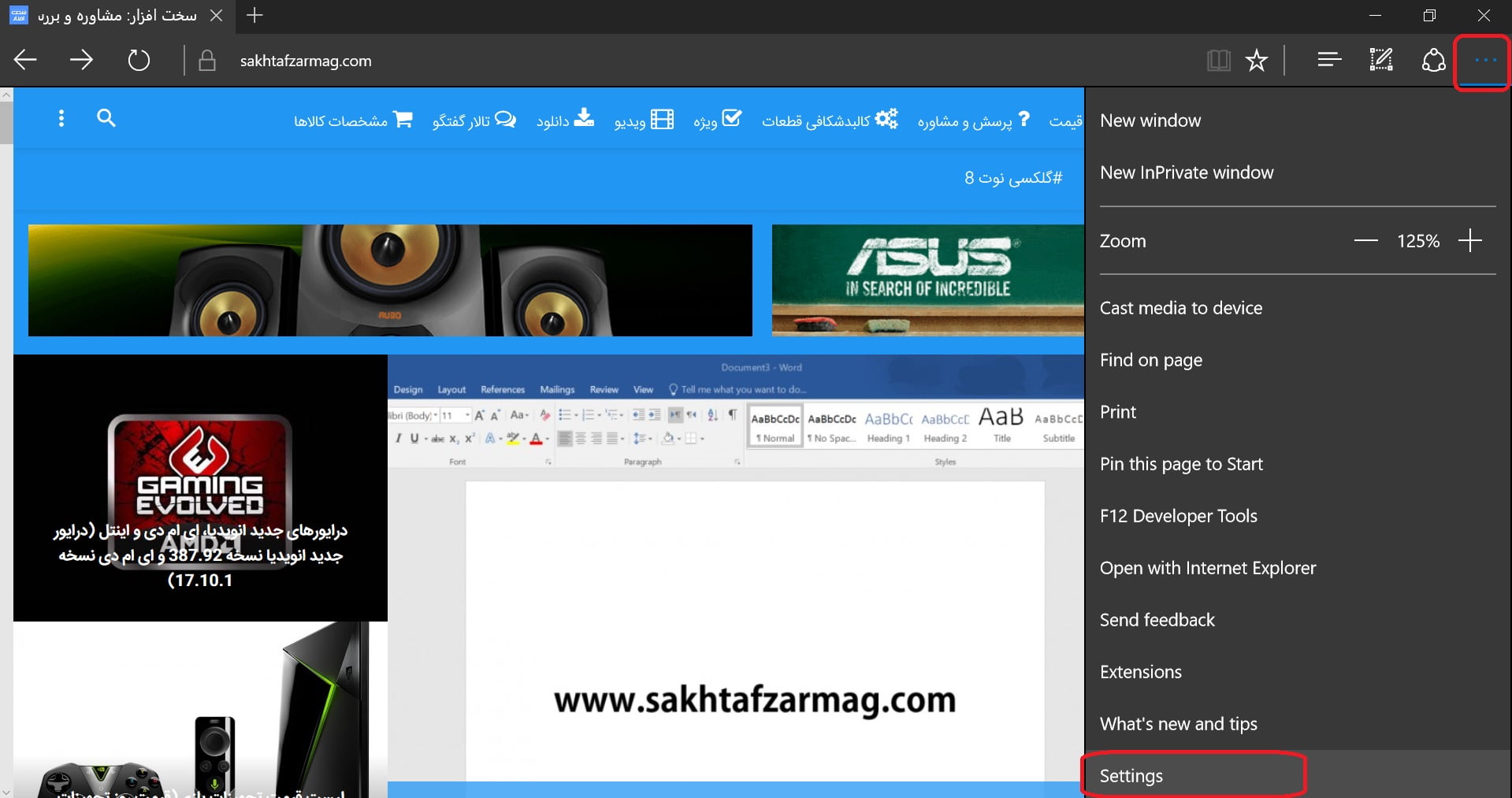This screenshot has height=798, width=1512.
Task: Increase zoom with the plus button
Action: click(x=1469, y=241)
